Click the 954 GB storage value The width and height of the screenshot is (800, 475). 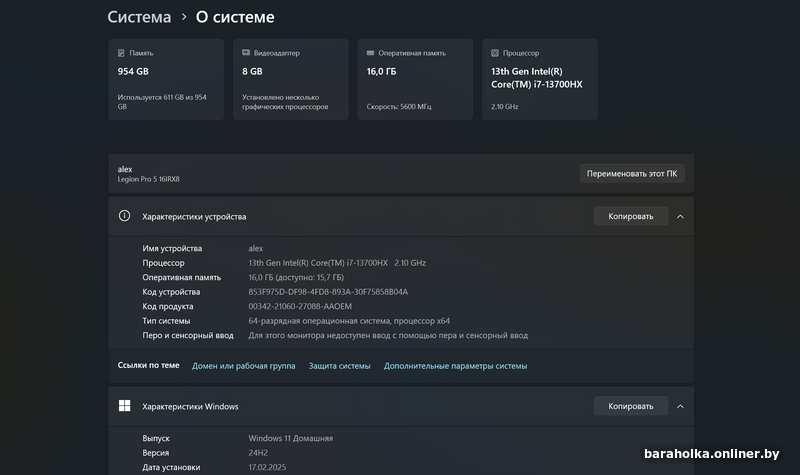pos(133,71)
